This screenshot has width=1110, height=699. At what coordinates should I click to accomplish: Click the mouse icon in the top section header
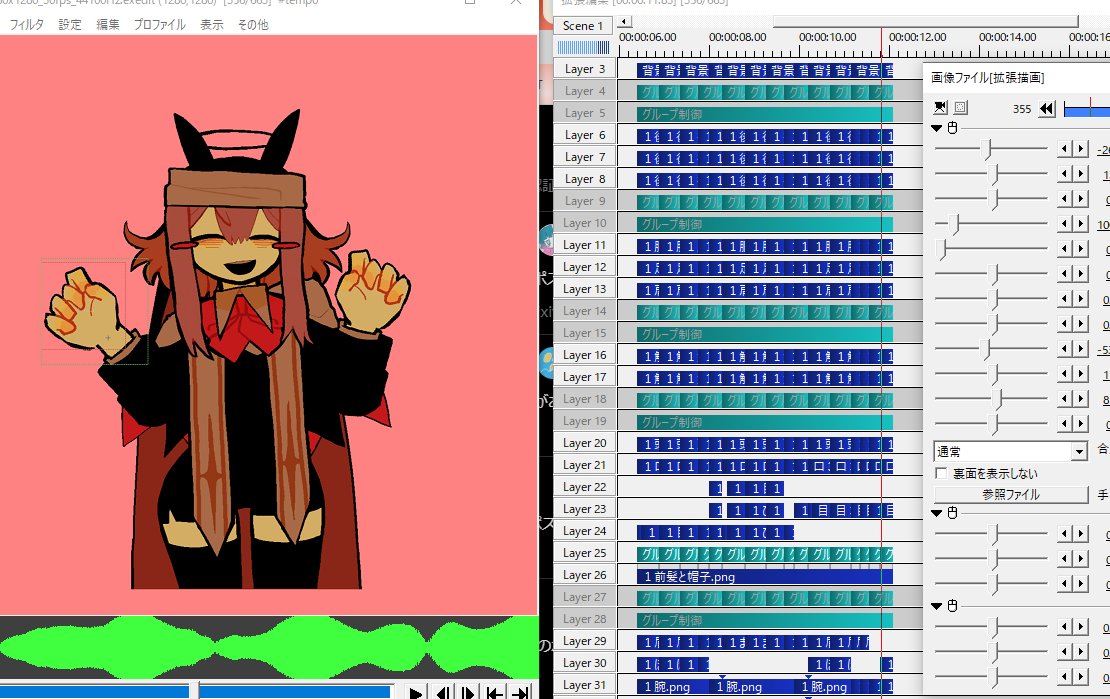point(952,128)
